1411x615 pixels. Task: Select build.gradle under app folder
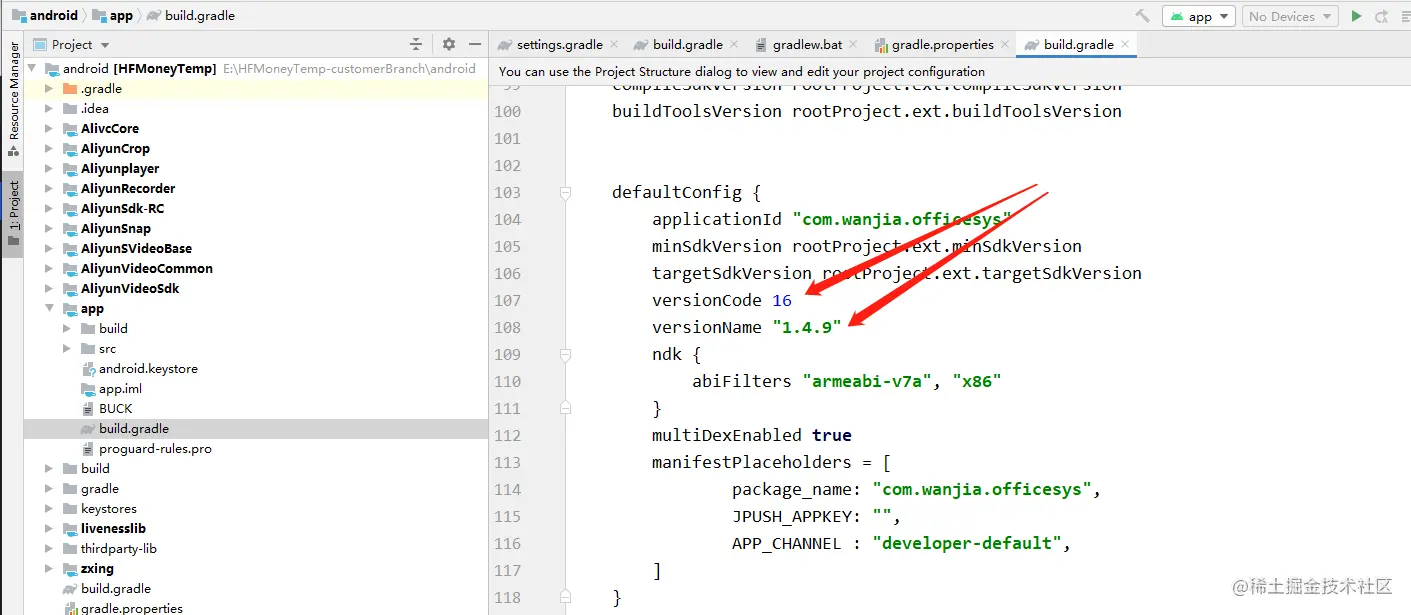(134, 428)
